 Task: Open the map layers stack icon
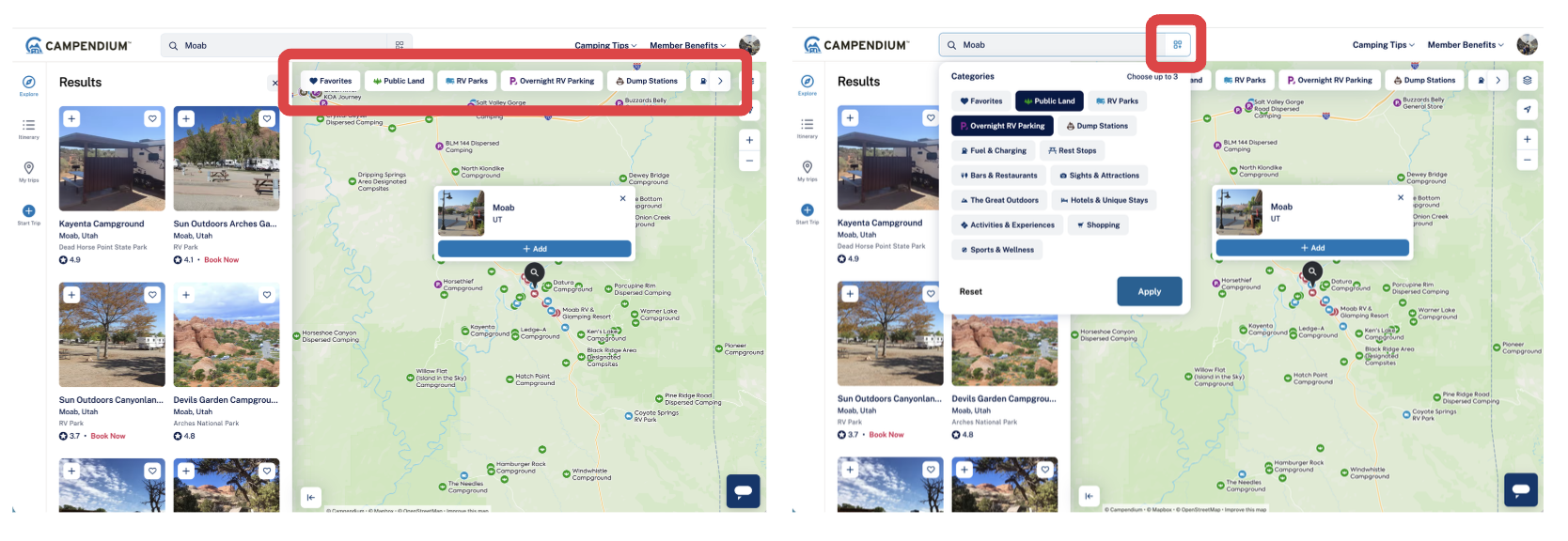(1527, 81)
